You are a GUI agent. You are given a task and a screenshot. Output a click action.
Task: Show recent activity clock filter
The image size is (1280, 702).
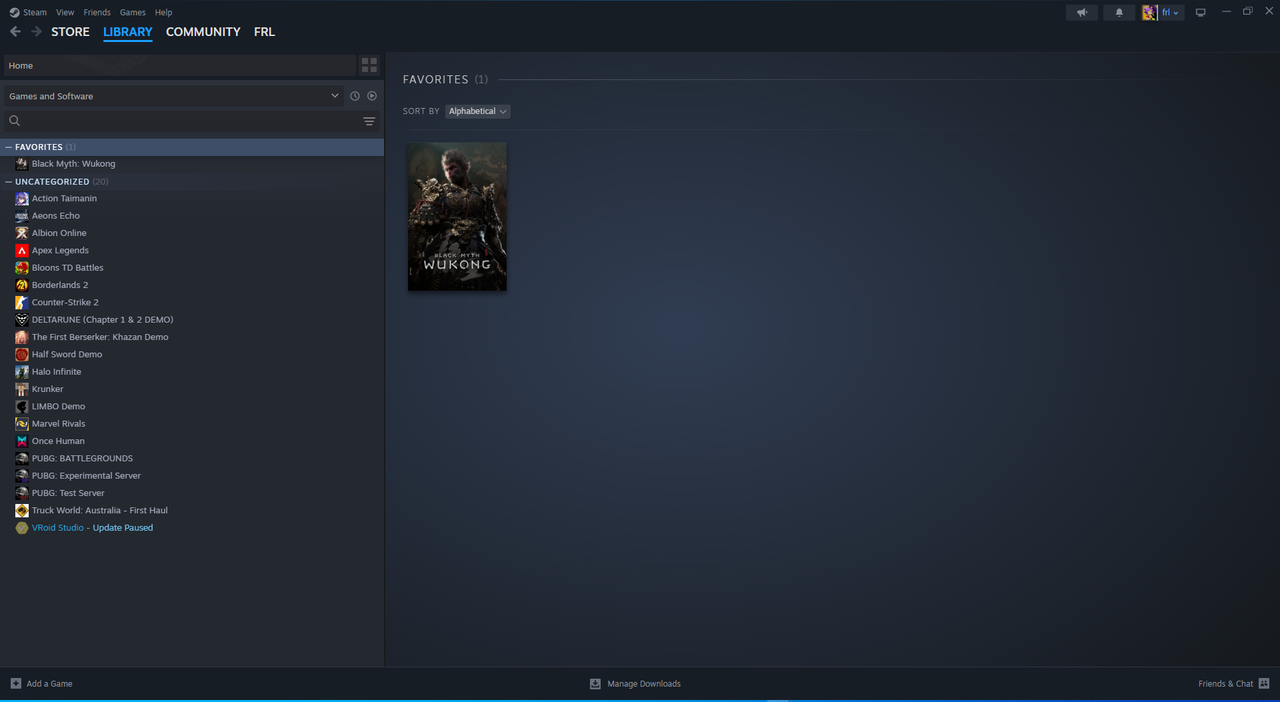354,96
